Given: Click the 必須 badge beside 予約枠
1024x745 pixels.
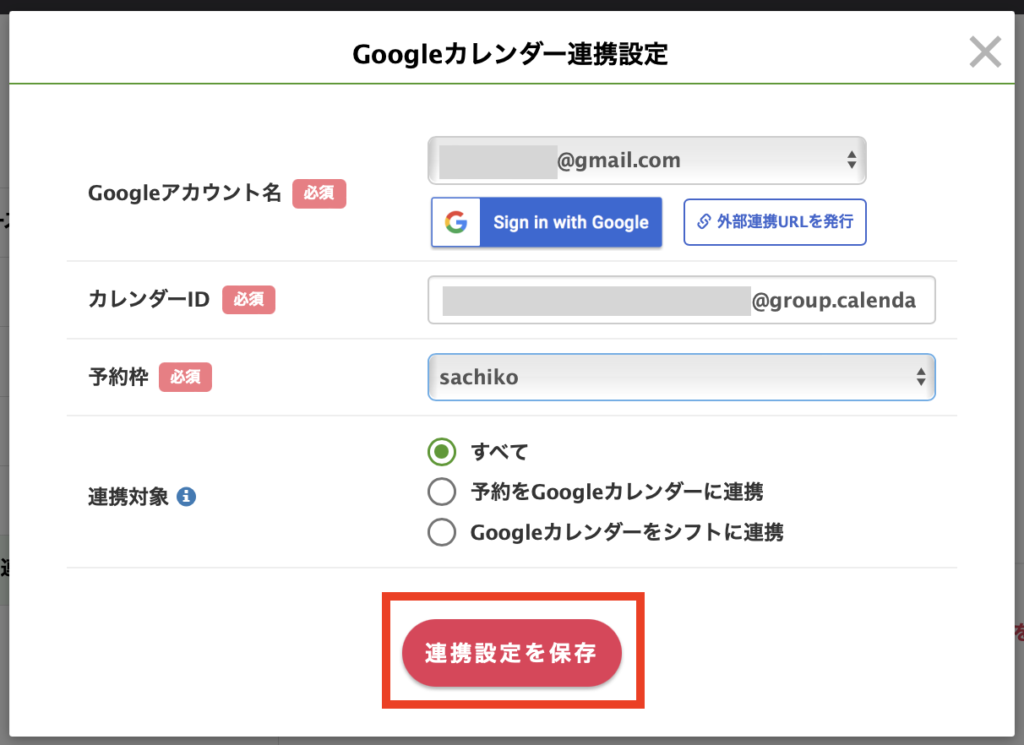Looking at the screenshot, I should (185, 377).
